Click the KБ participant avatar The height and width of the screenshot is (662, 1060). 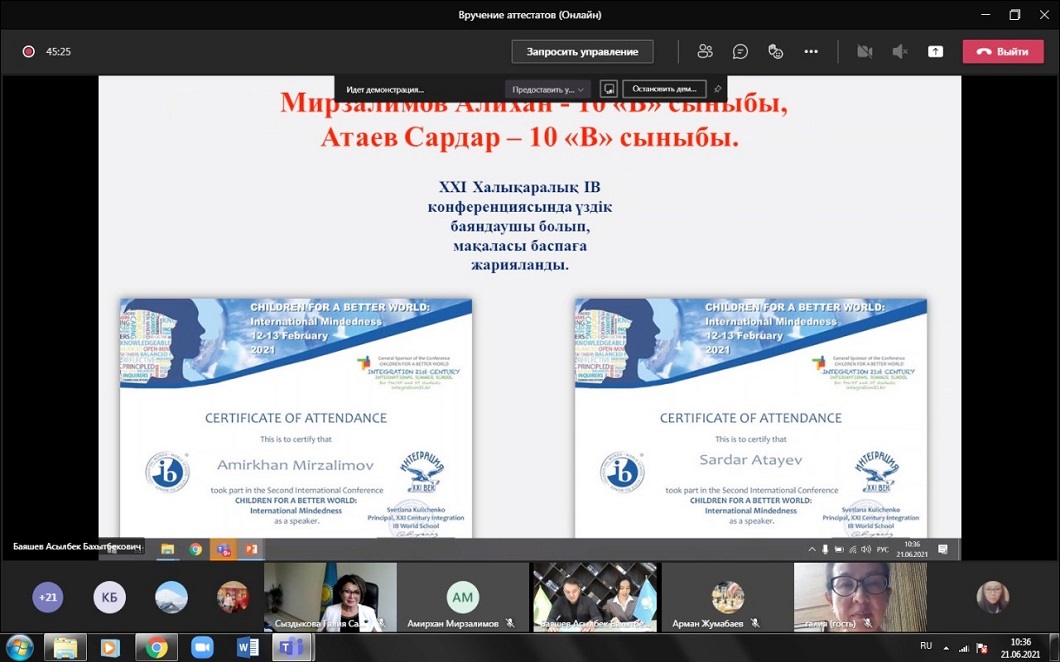pyautogui.click(x=110, y=597)
